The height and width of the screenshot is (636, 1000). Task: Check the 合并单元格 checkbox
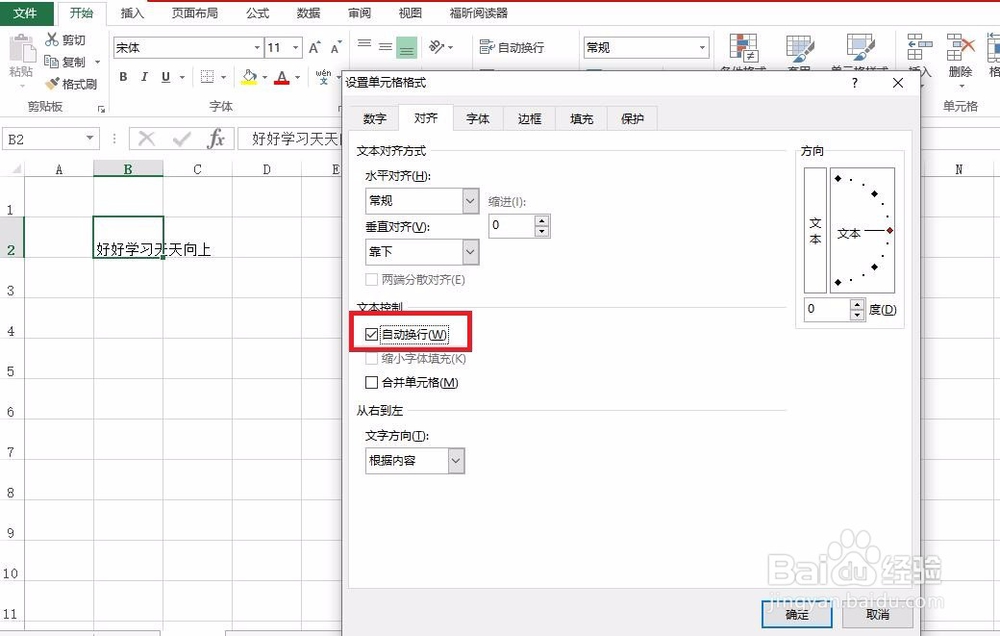370,382
